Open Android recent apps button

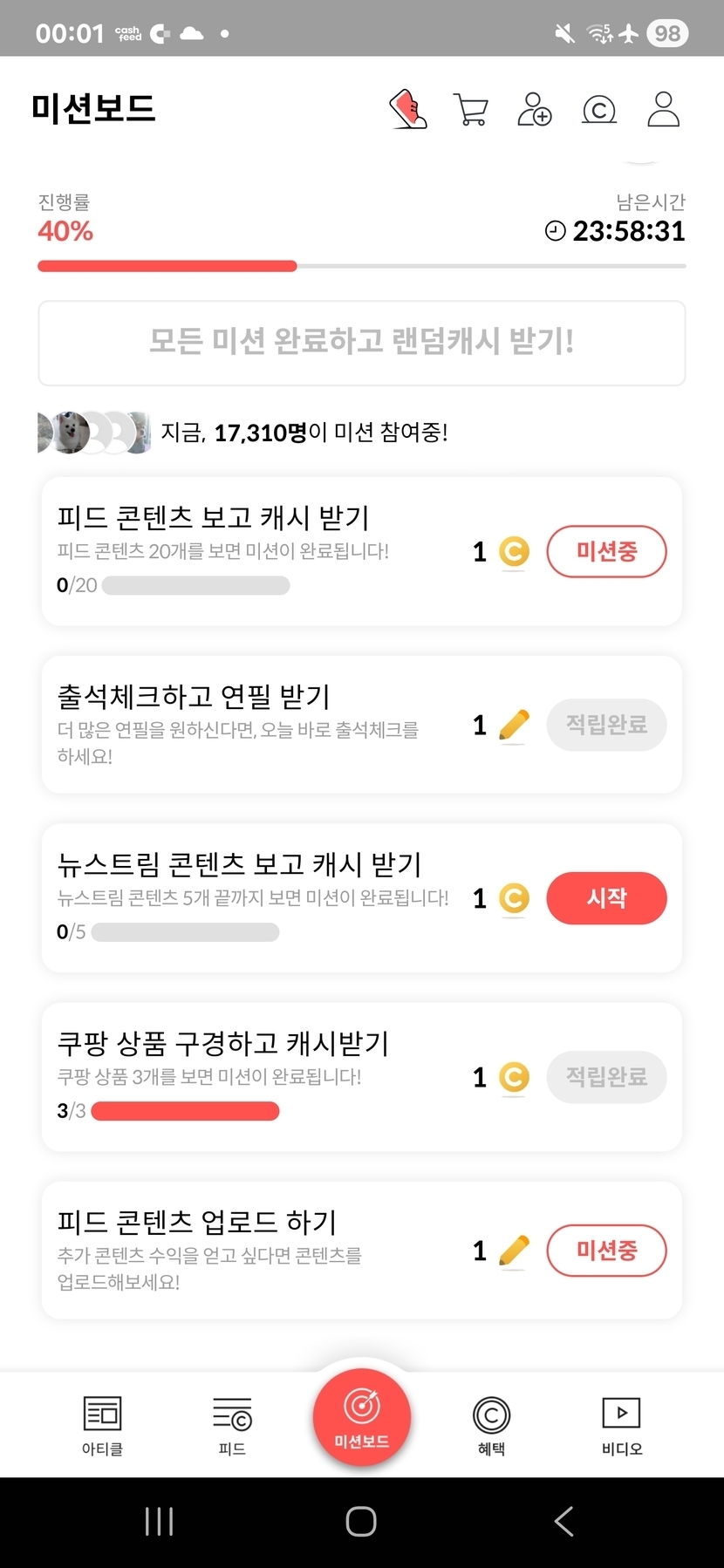(159, 1522)
